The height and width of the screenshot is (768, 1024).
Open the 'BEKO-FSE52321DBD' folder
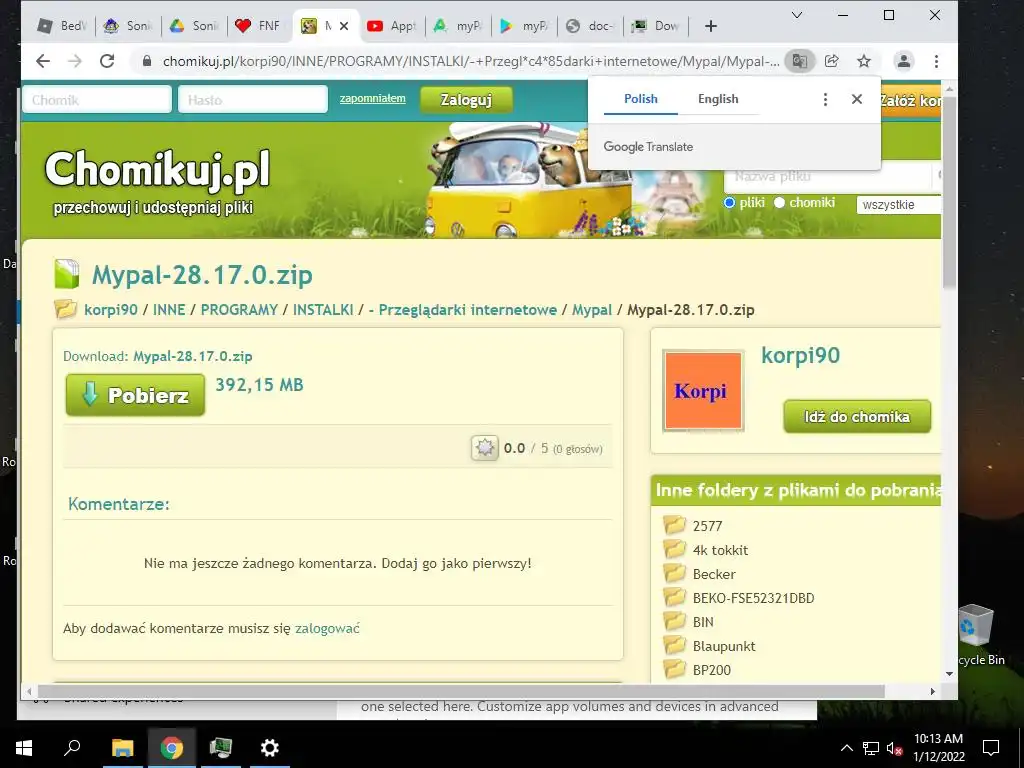tap(753, 598)
